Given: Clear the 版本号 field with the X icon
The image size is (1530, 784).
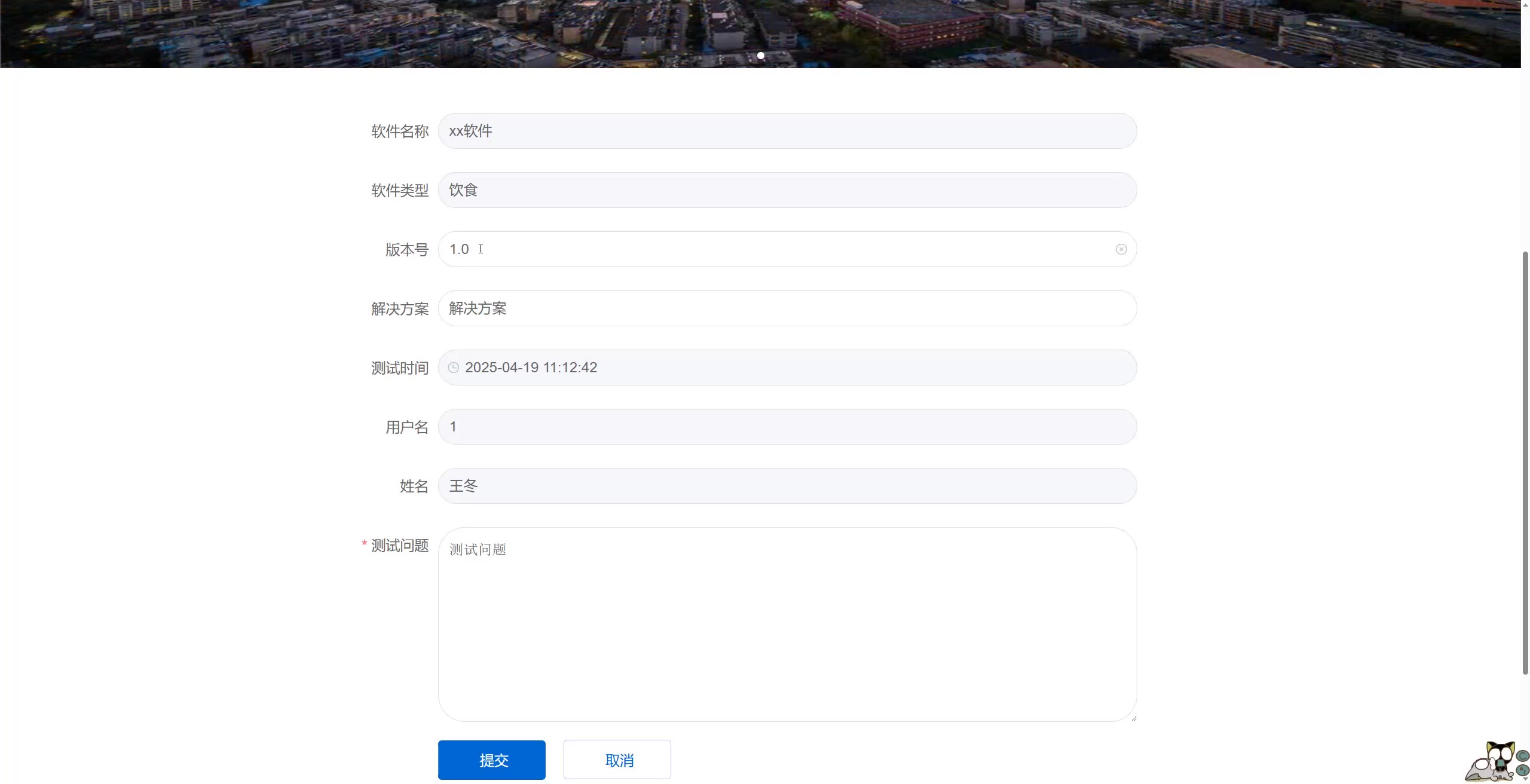Looking at the screenshot, I should (x=1121, y=249).
